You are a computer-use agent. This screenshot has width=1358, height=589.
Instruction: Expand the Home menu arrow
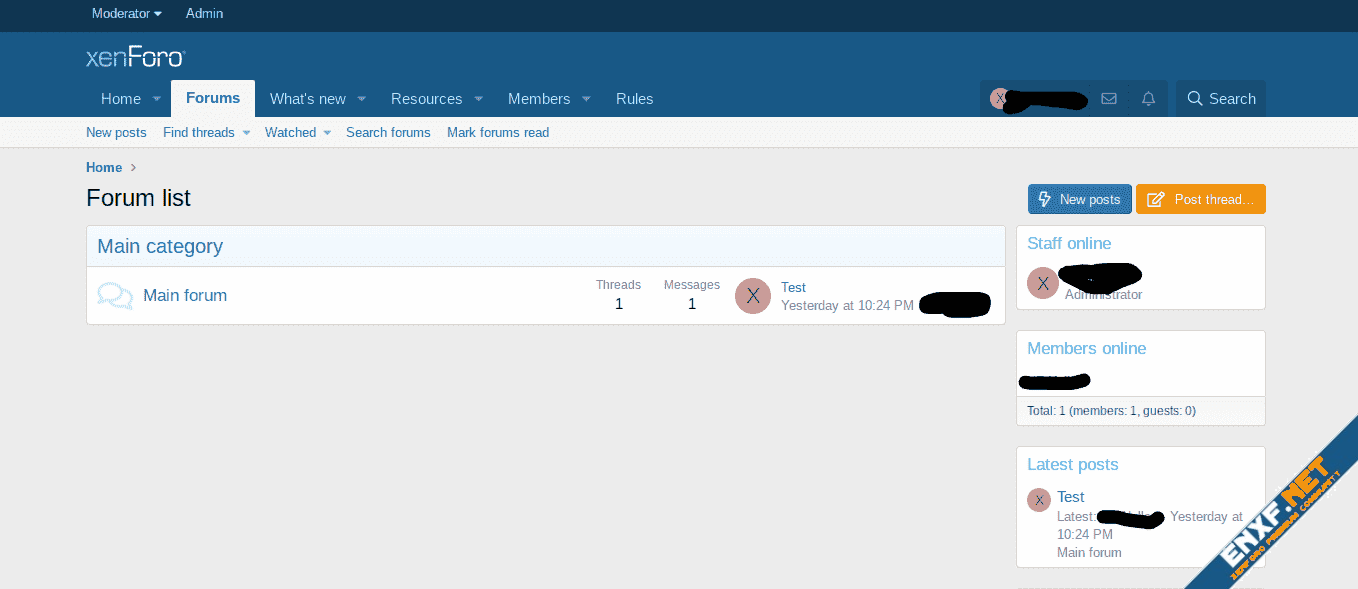(156, 99)
